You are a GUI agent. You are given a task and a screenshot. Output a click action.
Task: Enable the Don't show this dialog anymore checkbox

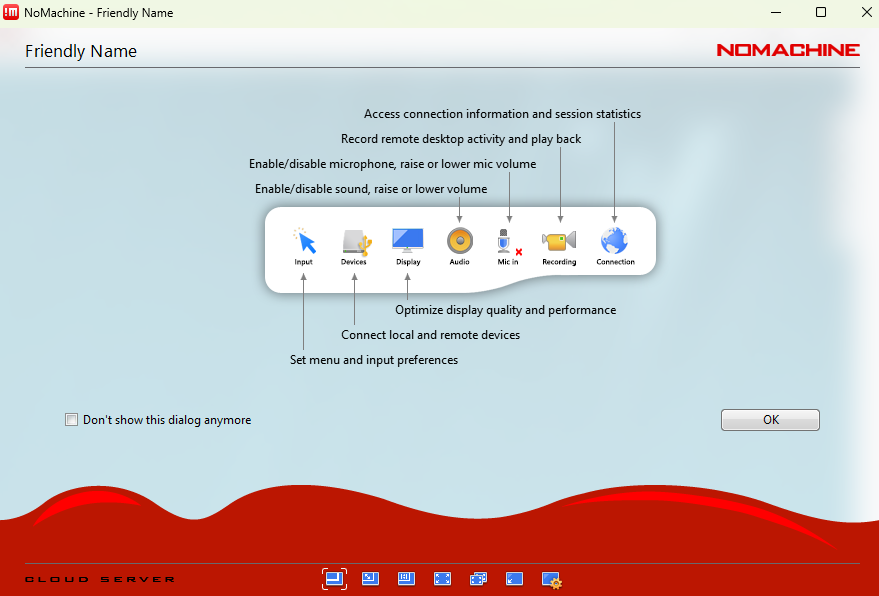pyautogui.click(x=71, y=420)
